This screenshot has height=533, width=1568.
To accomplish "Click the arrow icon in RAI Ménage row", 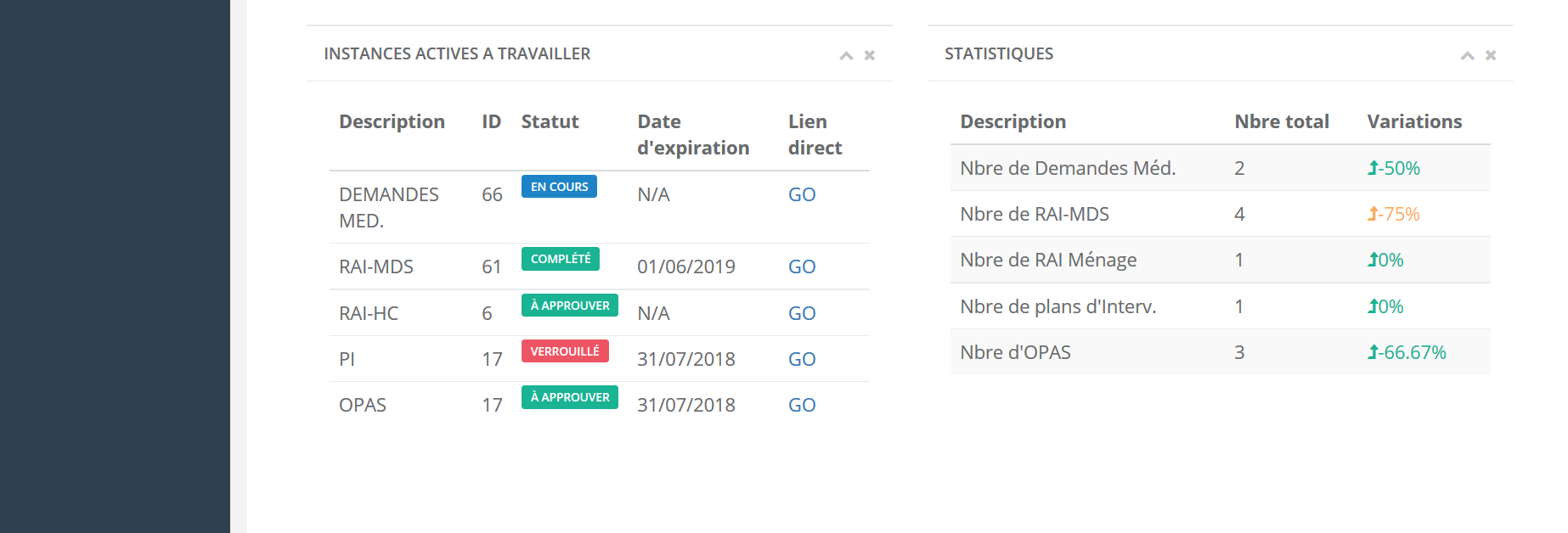I will [x=1373, y=260].
